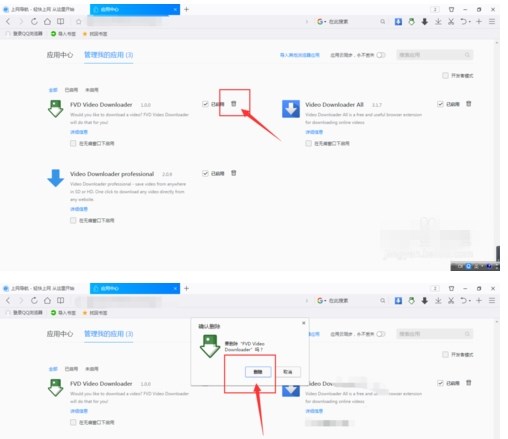
Task: Click the undo arrow icon, window without dialog
Action: point(464,22)
